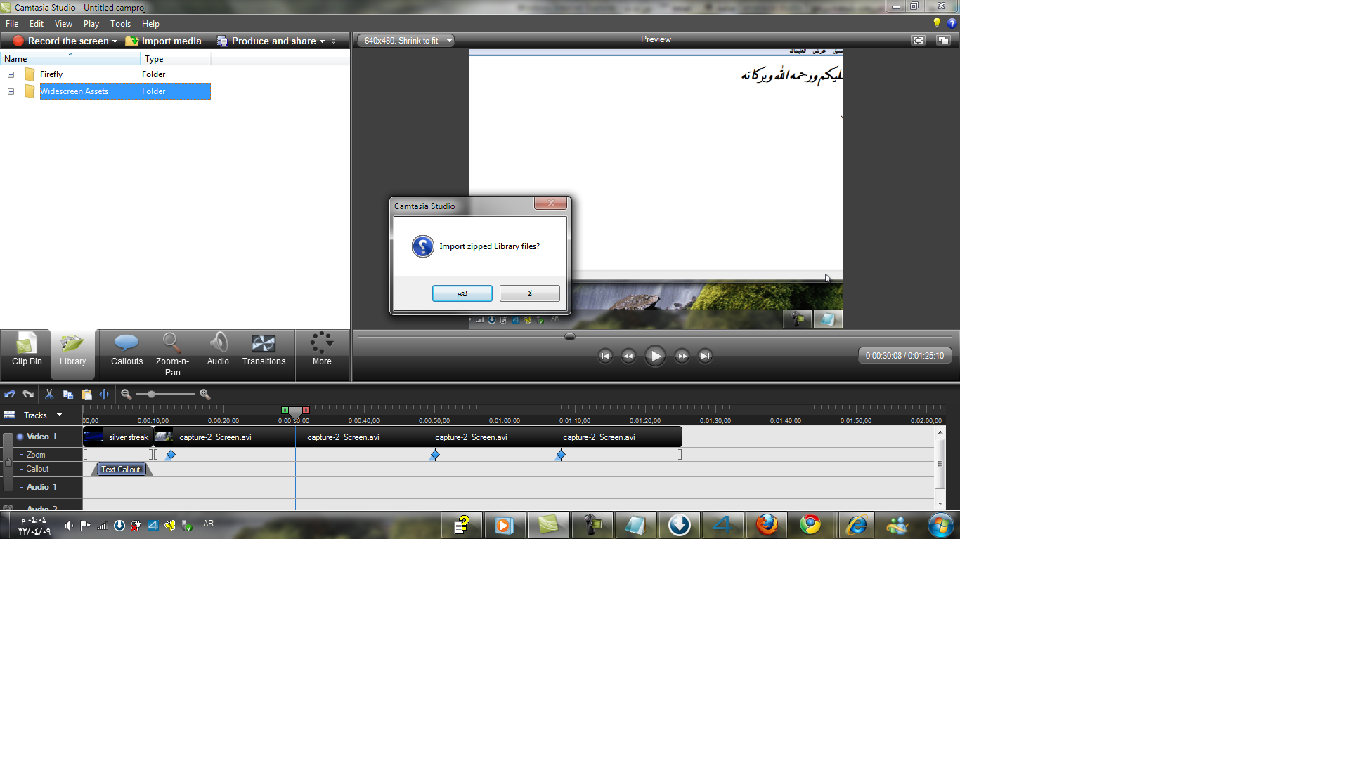Open Firefox from the Windows taskbar
This screenshot has width=1366, height=768.
(767, 525)
